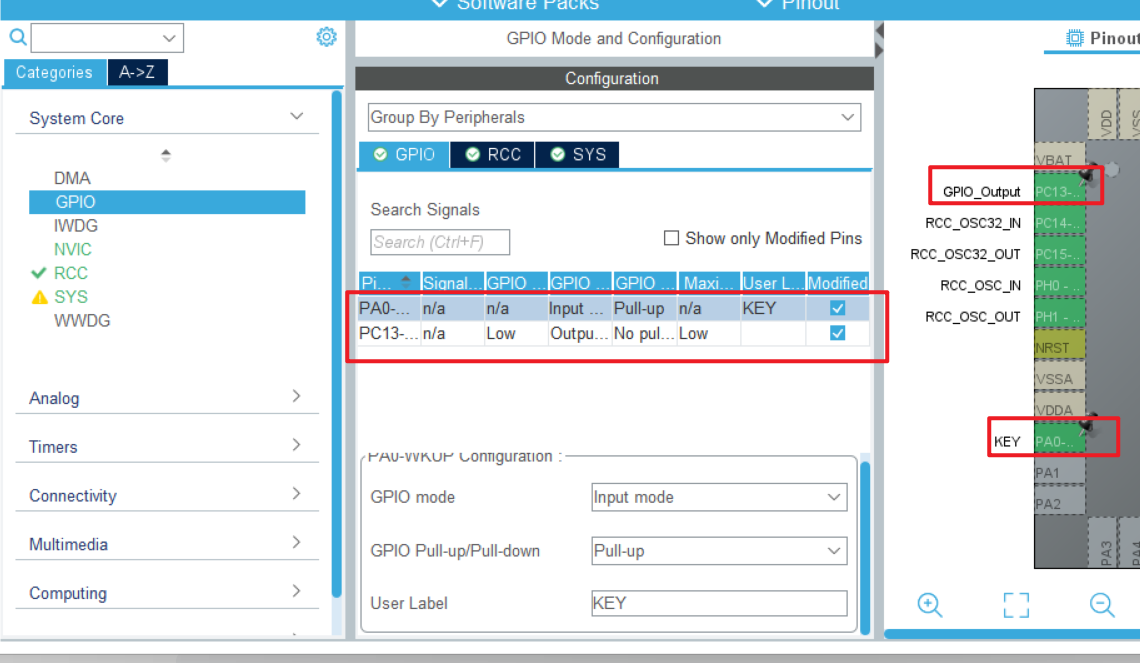
Task: Select the VDDA pin on the chip
Action: (1059, 408)
